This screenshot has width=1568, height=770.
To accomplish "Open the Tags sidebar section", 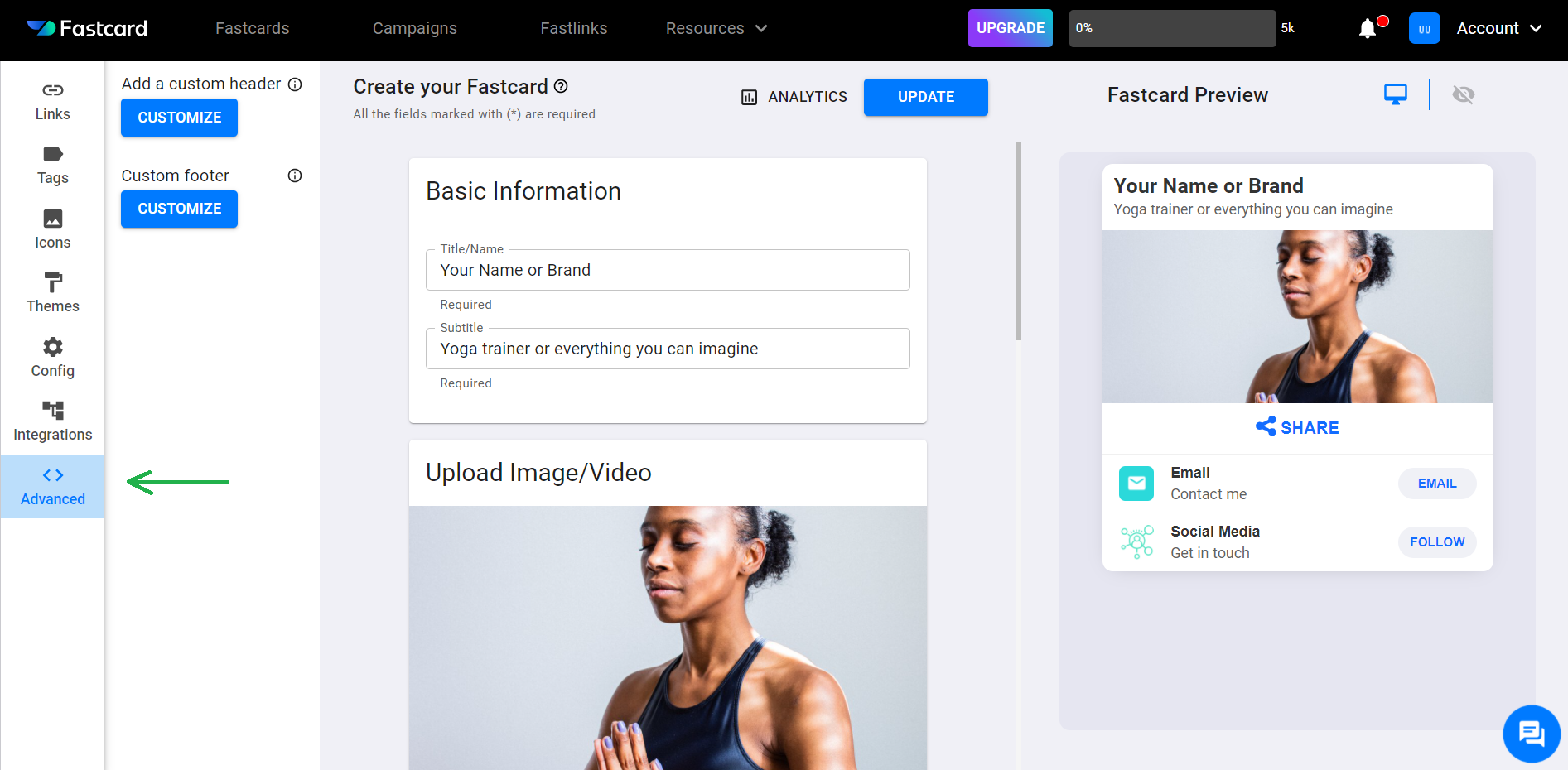I will [x=52, y=166].
